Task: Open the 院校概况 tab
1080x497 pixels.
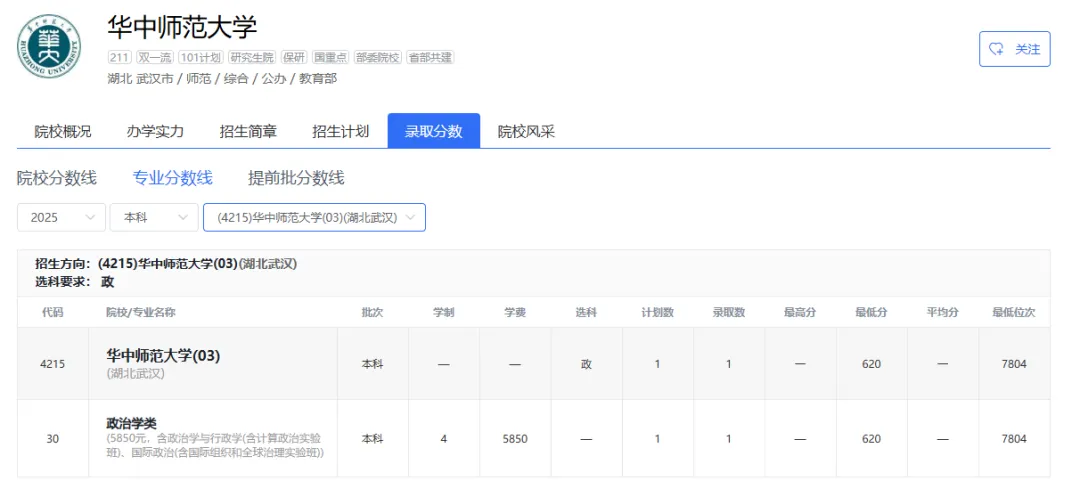Action: (x=63, y=131)
